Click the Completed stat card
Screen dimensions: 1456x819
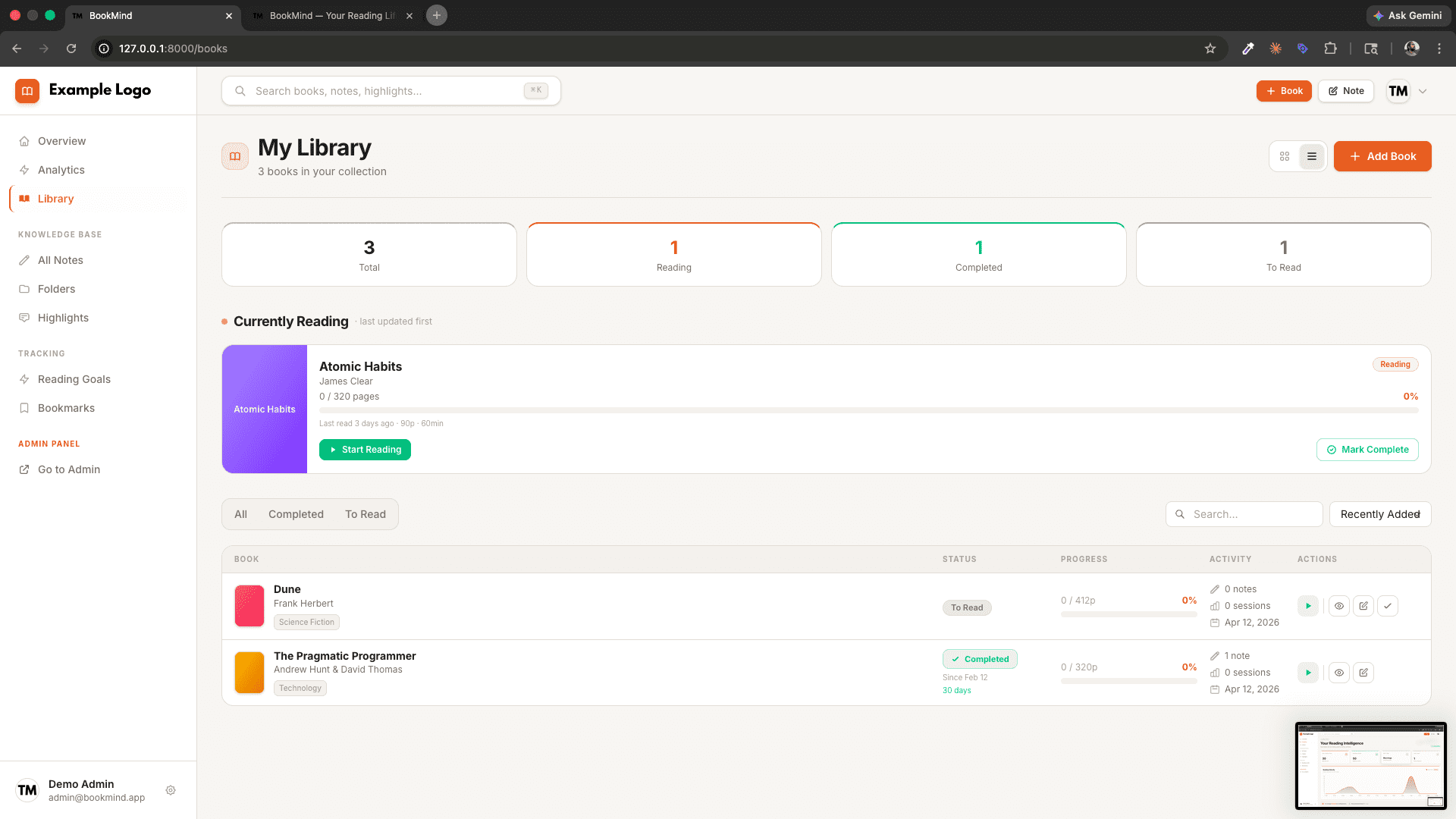[979, 254]
